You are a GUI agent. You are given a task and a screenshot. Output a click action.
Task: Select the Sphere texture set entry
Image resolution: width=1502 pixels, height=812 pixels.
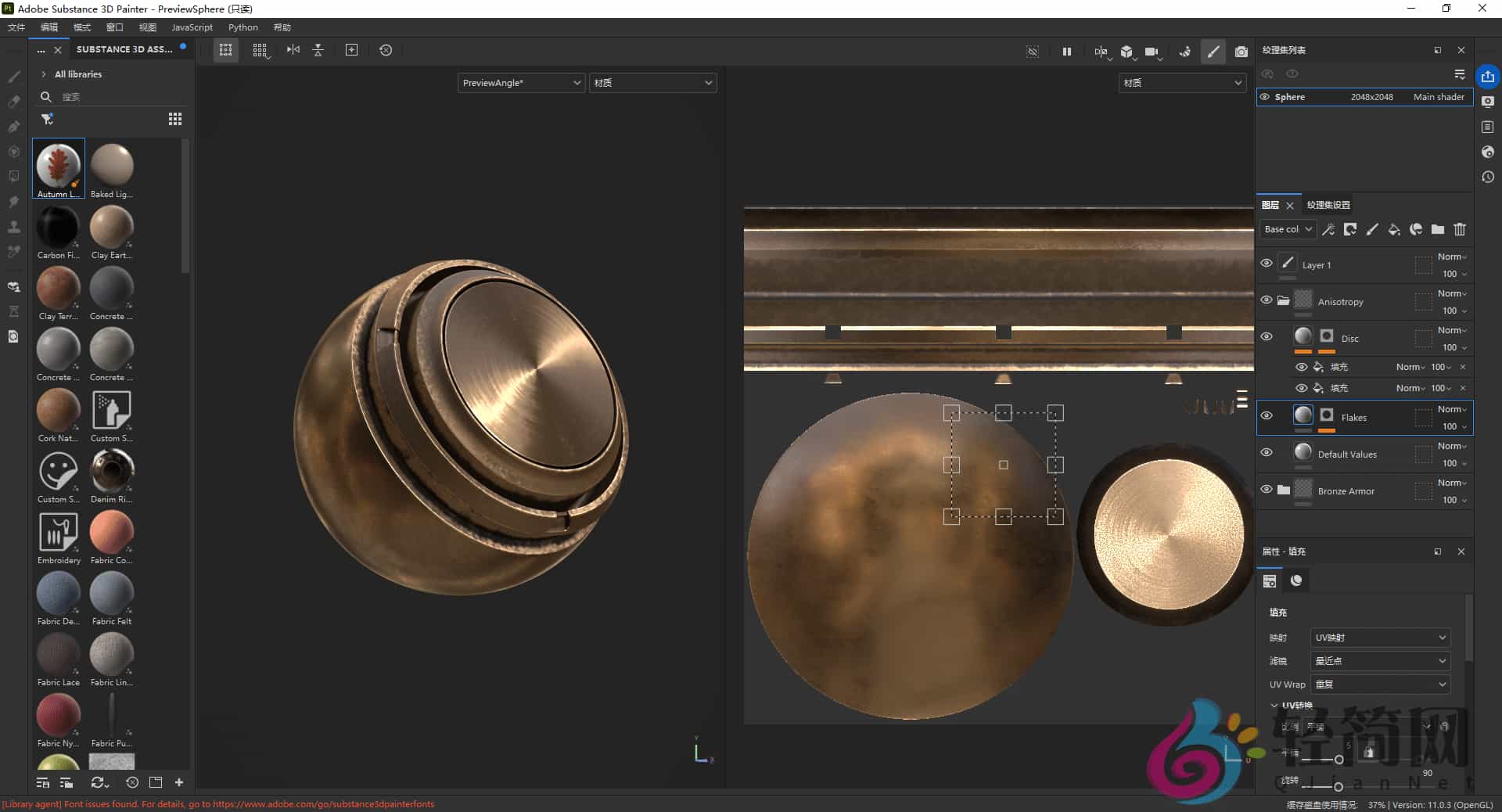point(1291,96)
